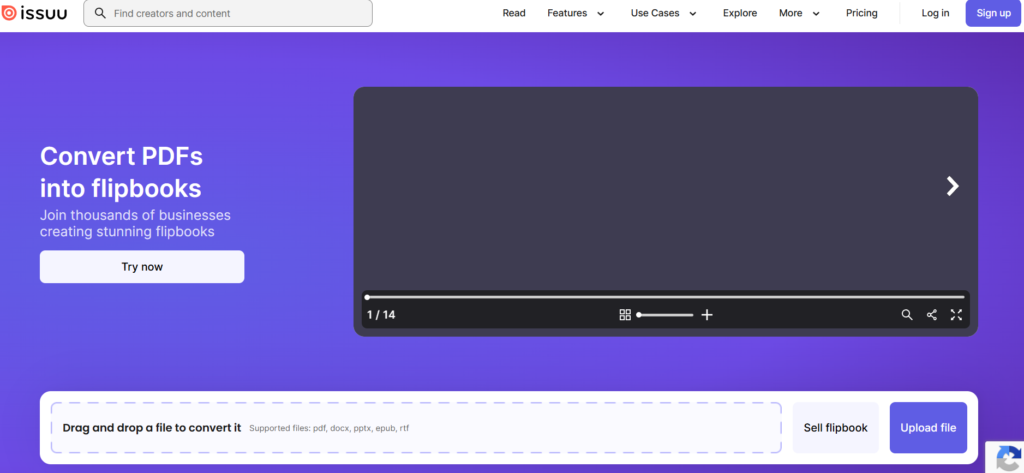Search inside the flipbook viewer
This screenshot has height=473, width=1024.
[x=907, y=315]
